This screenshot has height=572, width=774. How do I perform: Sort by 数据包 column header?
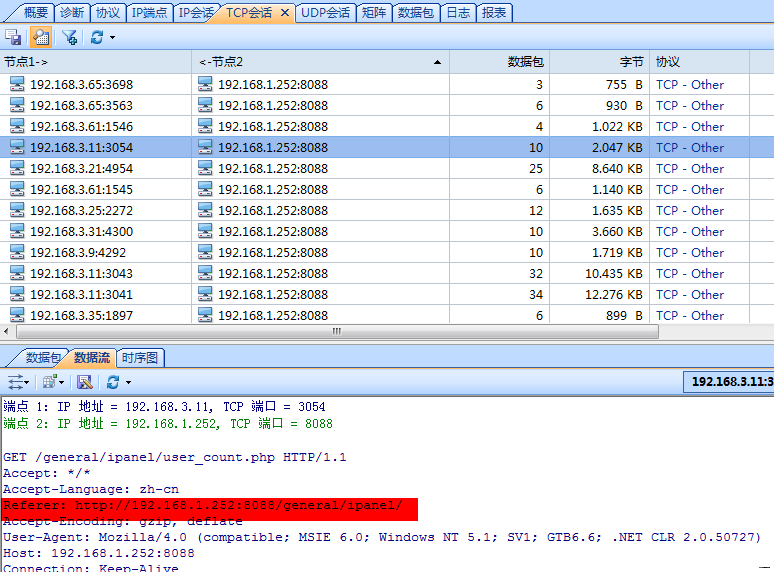(500, 62)
